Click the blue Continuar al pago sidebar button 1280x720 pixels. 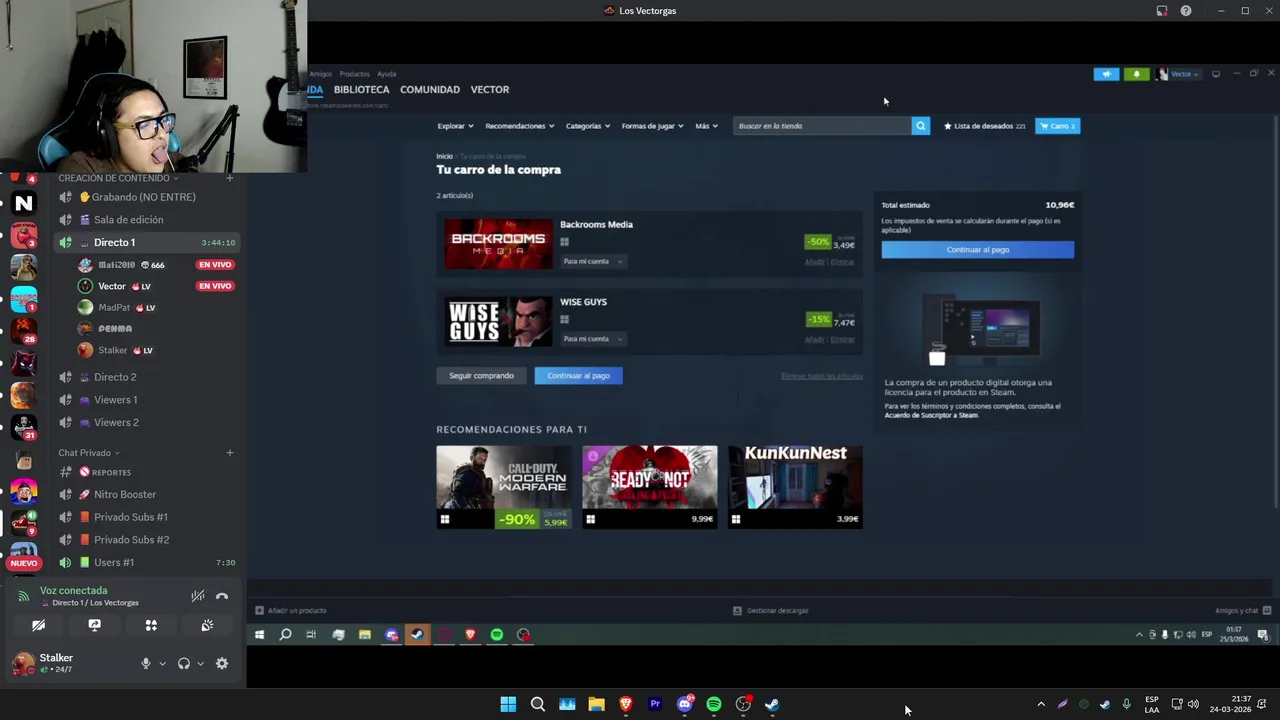pos(977,249)
